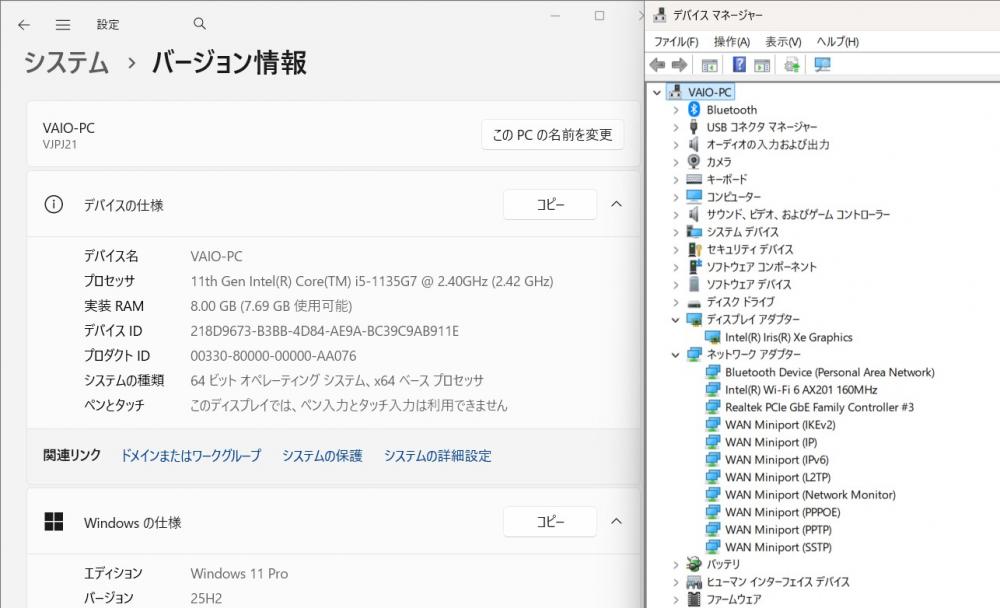Viewport: 1000px width, 608px height.
Task: Open the 表示(V) menu
Action: click(x=783, y=41)
